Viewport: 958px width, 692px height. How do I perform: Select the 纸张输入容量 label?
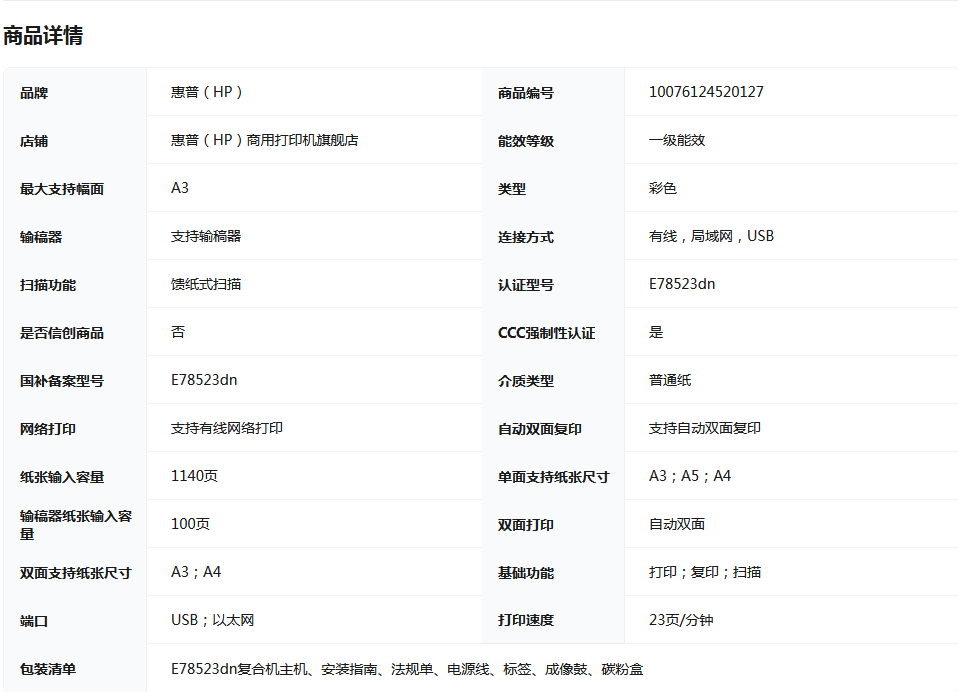tap(62, 477)
